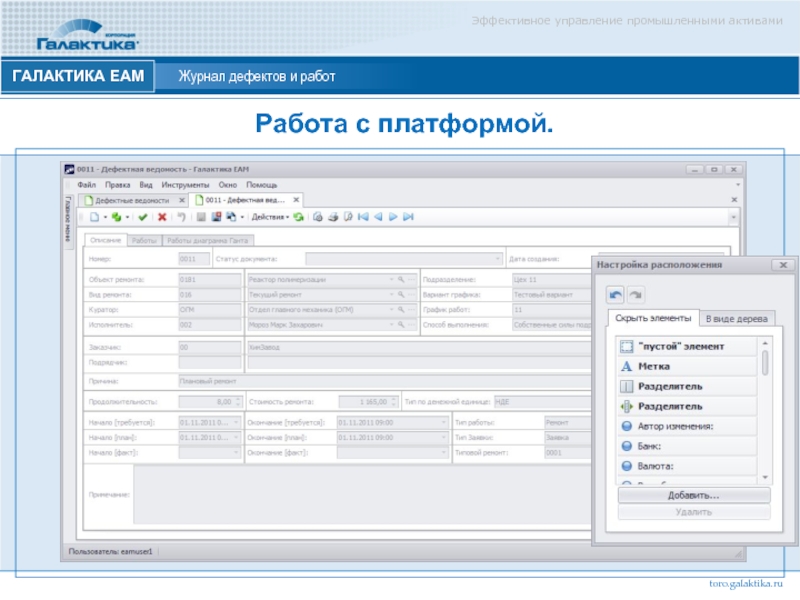This screenshot has height=600, width=800.
Task: Click the search icon beside Реактор полимеризации
Action: point(400,280)
